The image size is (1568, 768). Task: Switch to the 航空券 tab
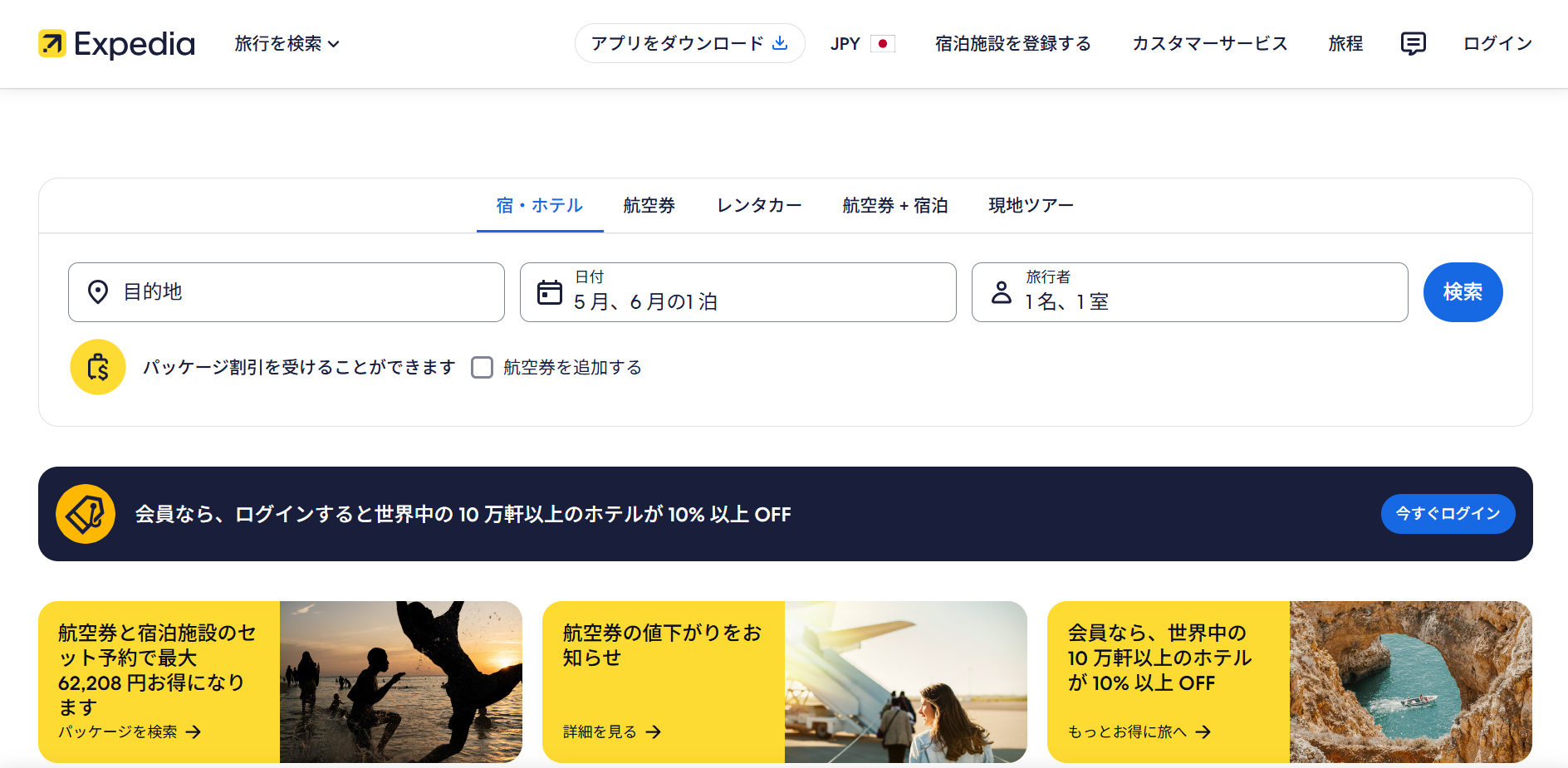pos(649,206)
